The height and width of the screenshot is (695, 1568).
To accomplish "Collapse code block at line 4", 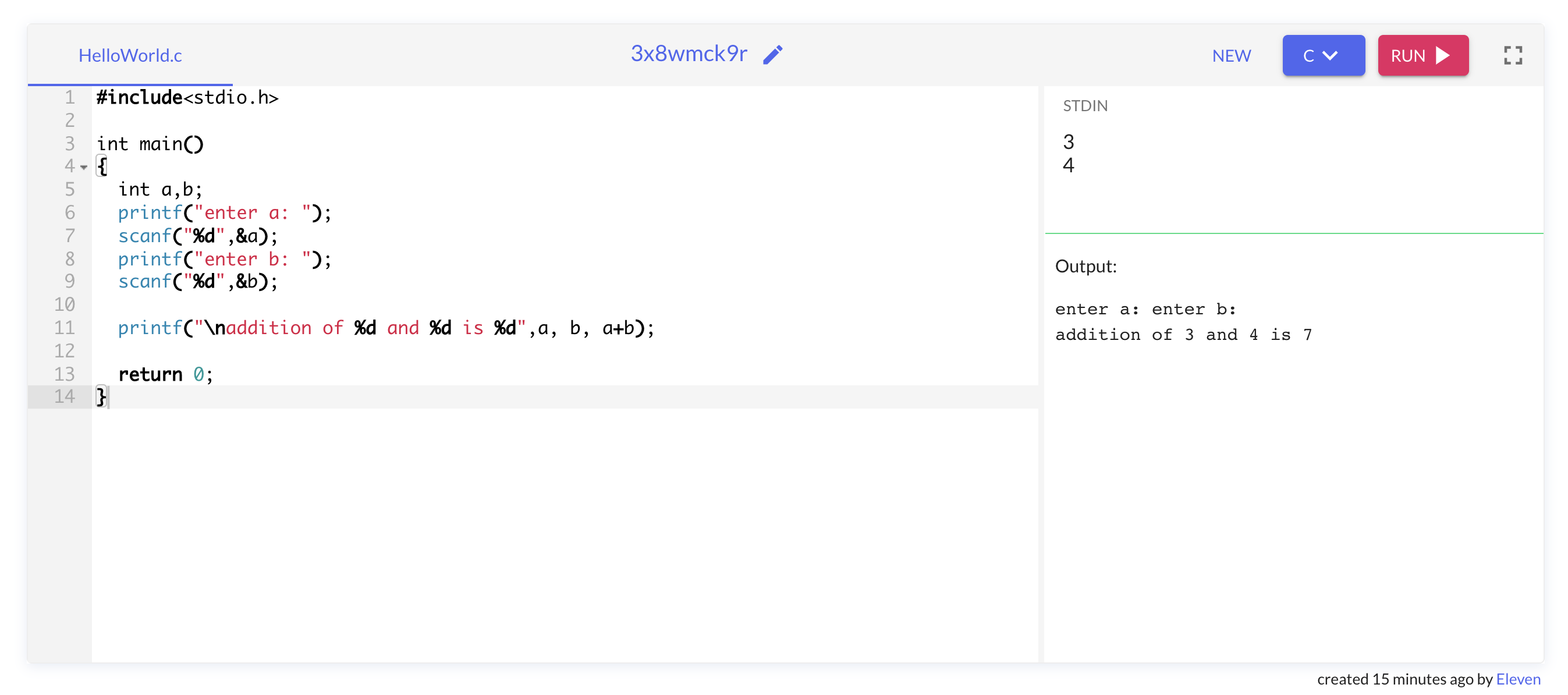I will pyautogui.click(x=84, y=166).
